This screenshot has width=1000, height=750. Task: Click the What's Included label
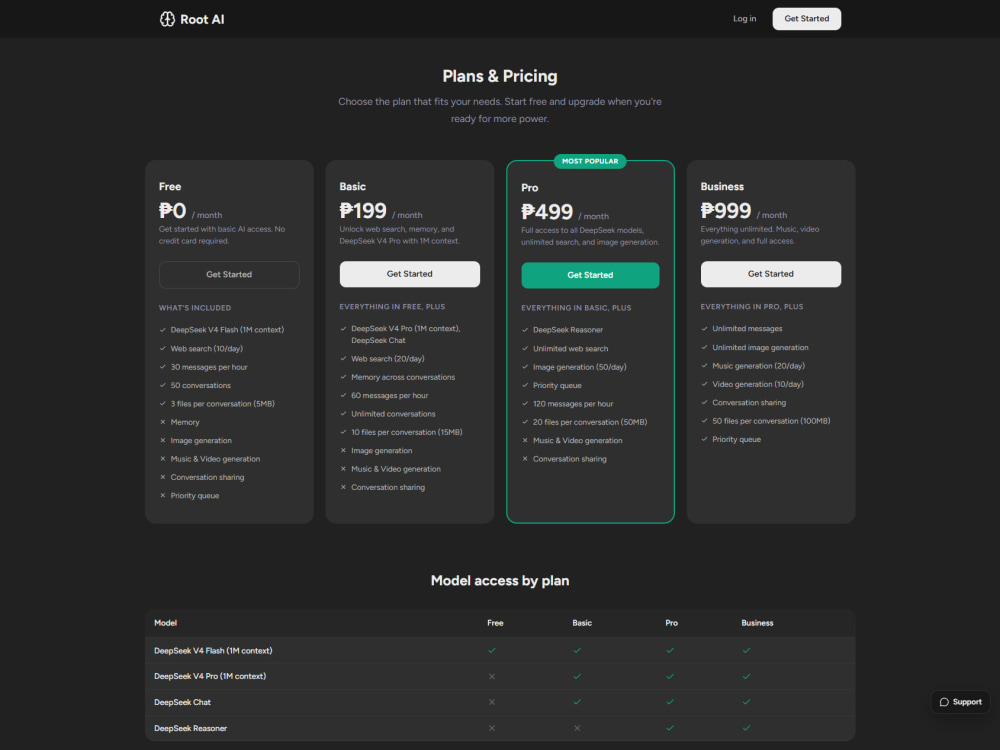point(195,308)
